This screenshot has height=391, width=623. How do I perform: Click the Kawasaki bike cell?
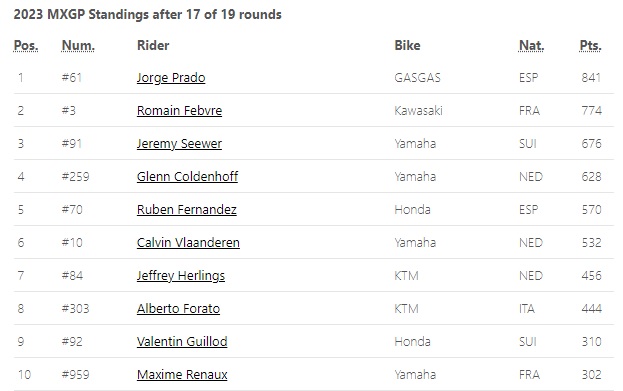pos(418,110)
